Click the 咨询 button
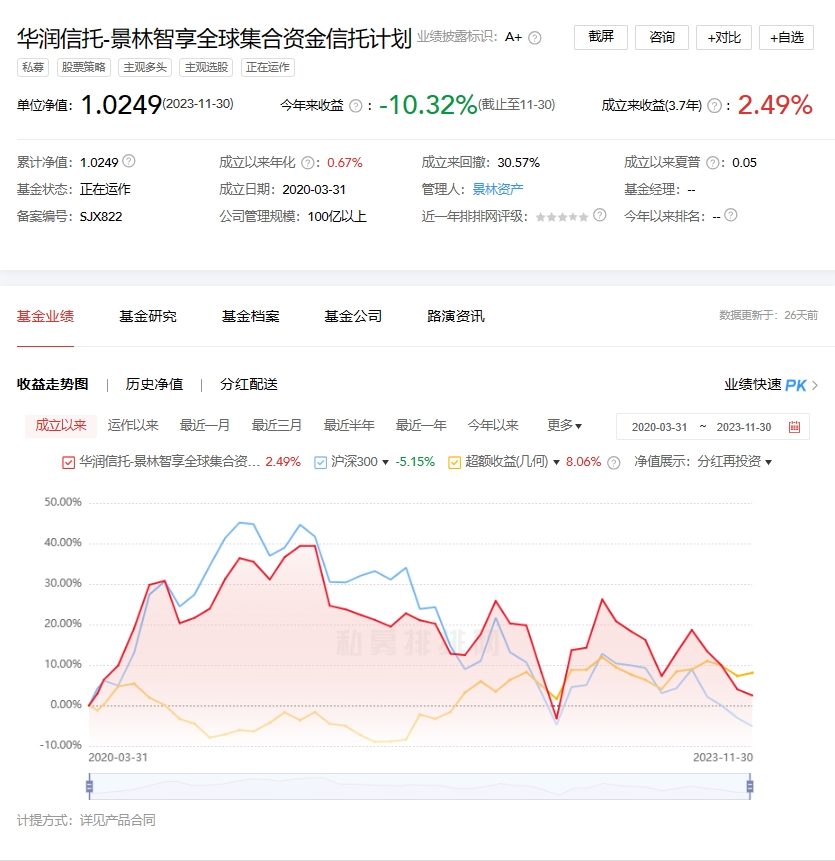The image size is (835, 861). 662,37
